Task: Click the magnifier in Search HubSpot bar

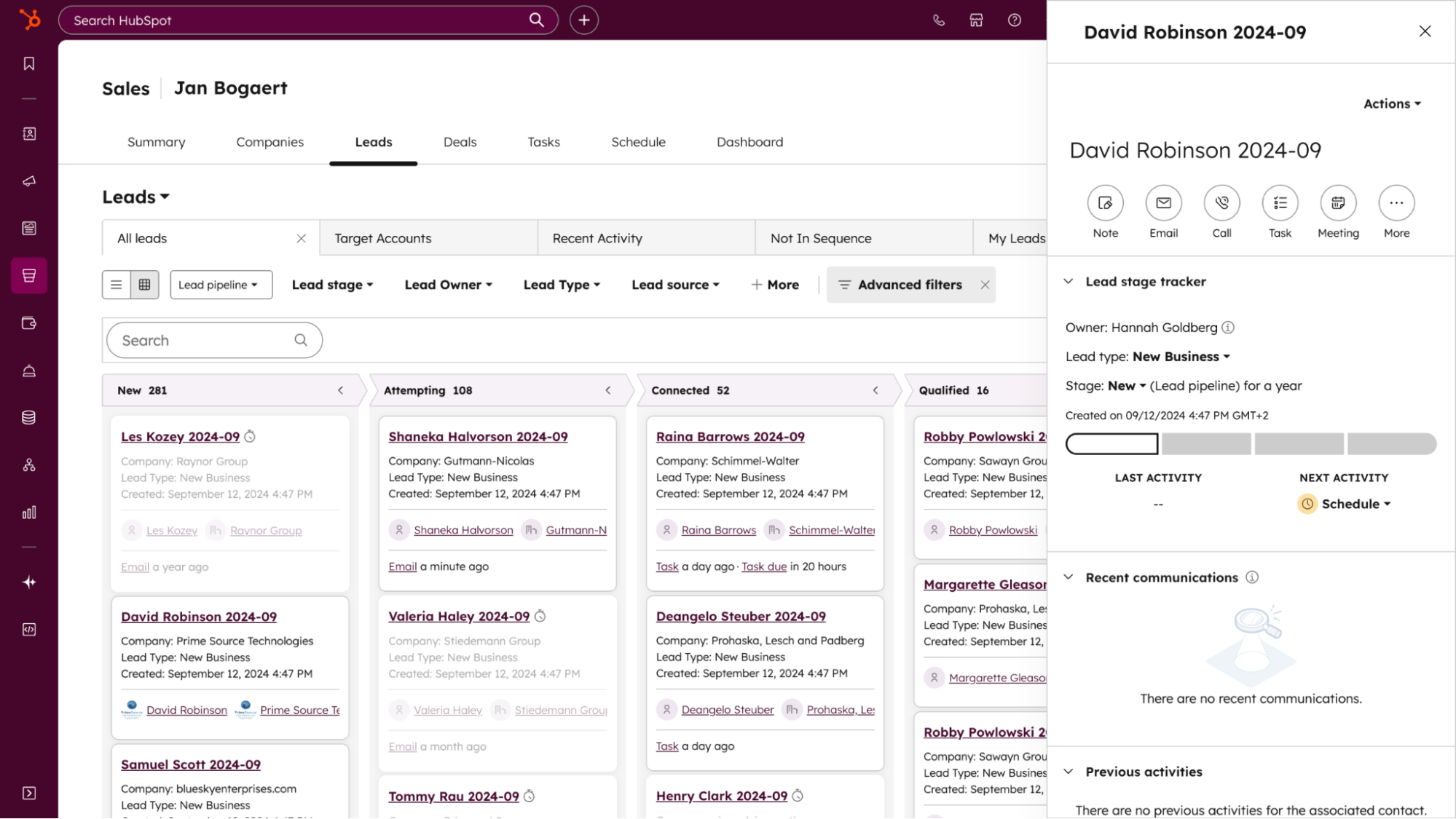Action: click(x=536, y=20)
